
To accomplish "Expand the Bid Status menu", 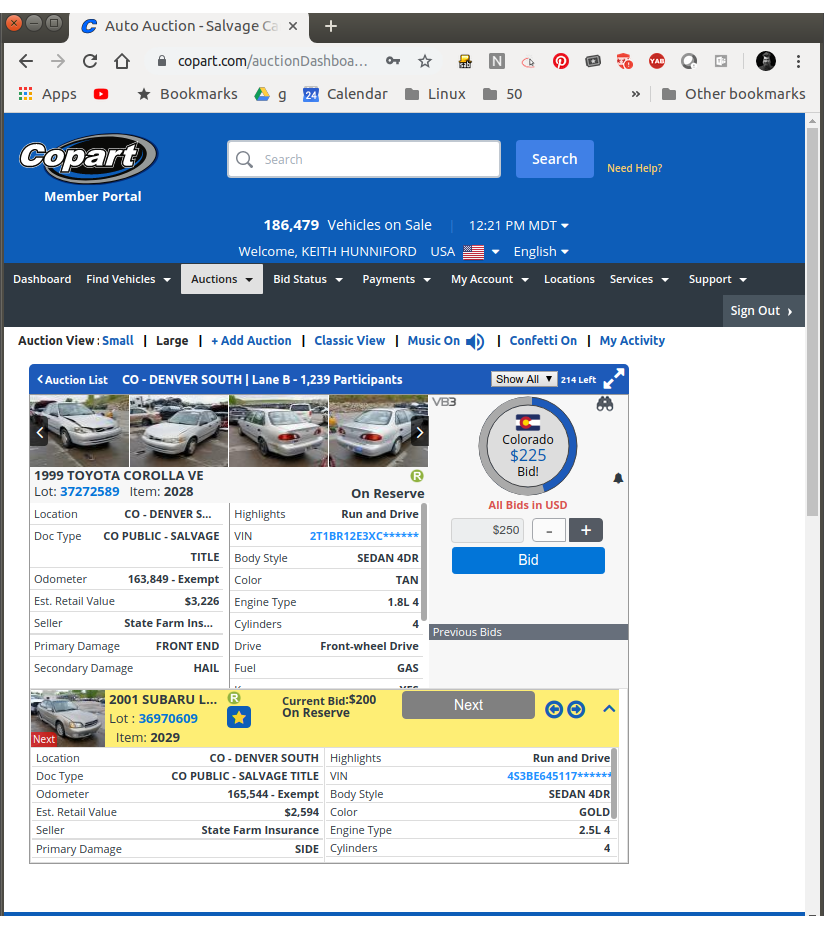I will pyautogui.click(x=307, y=279).
